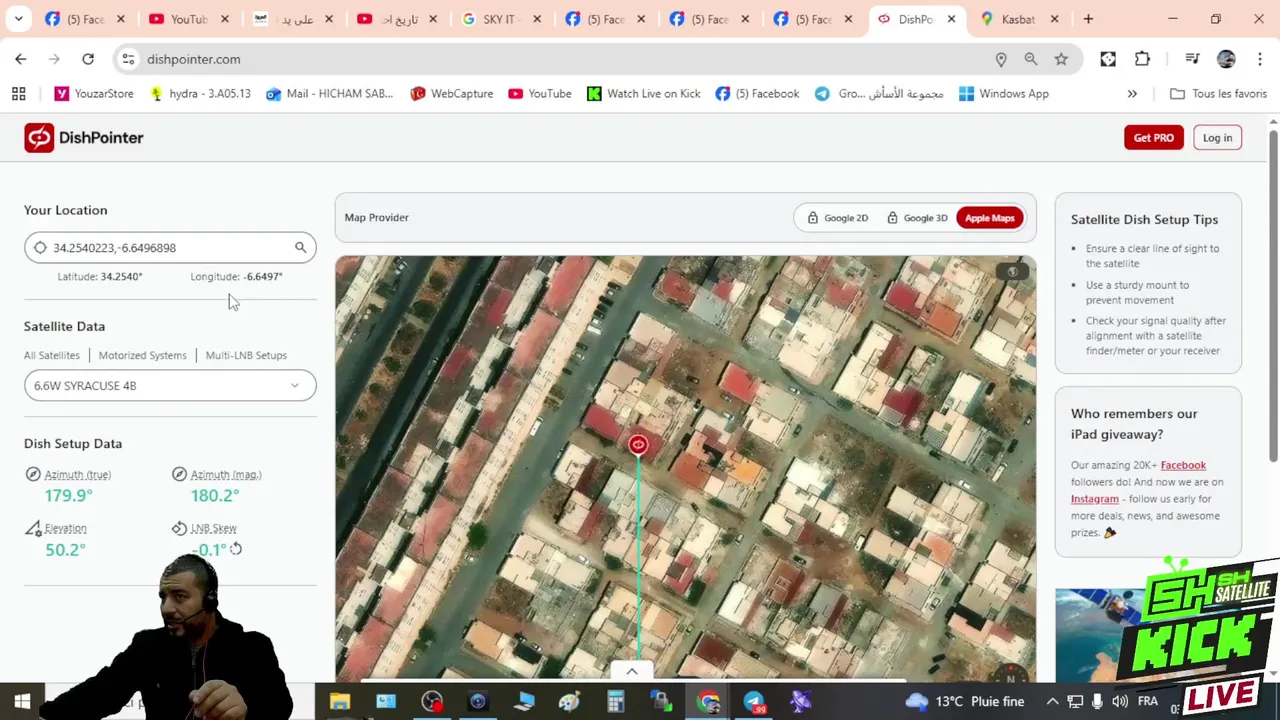Close the DishPointer browser tab
This screenshot has height=720, width=1280.
[951, 19]
